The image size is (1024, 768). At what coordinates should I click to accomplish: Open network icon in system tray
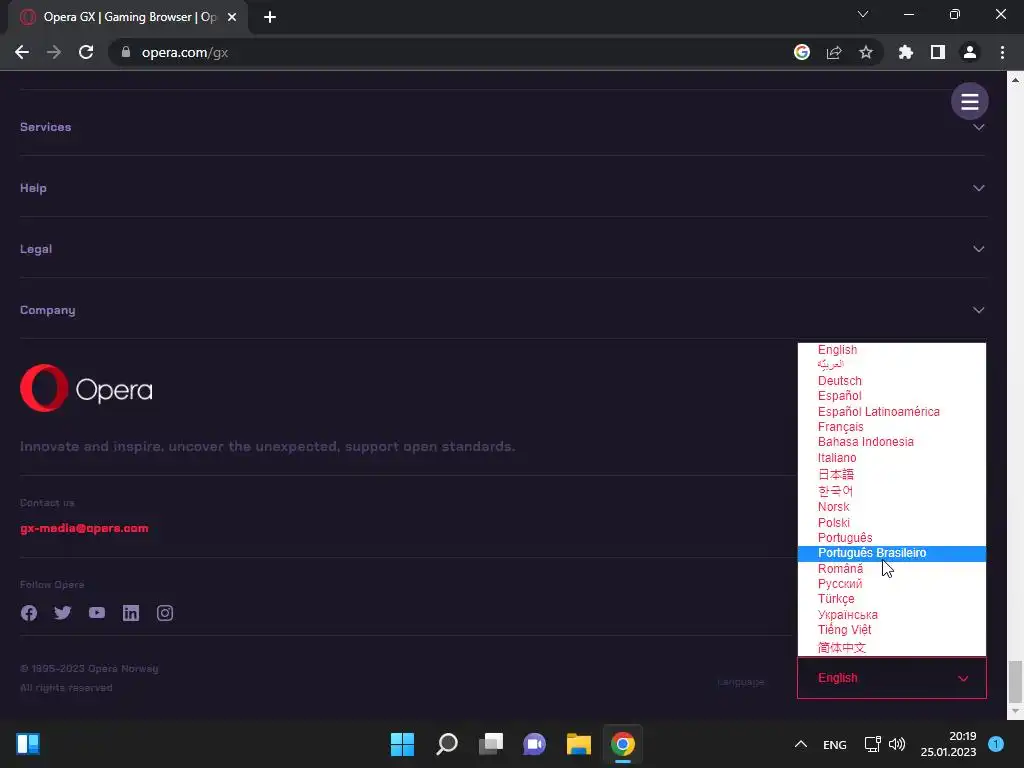coord(872,744)
